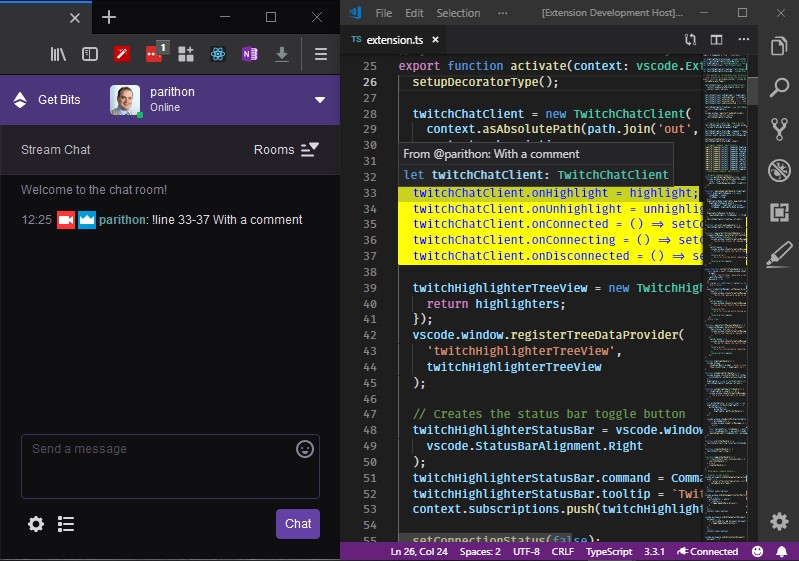
Task: Click Ln 26, Col 24 status item
Action: tap(419, 551)
